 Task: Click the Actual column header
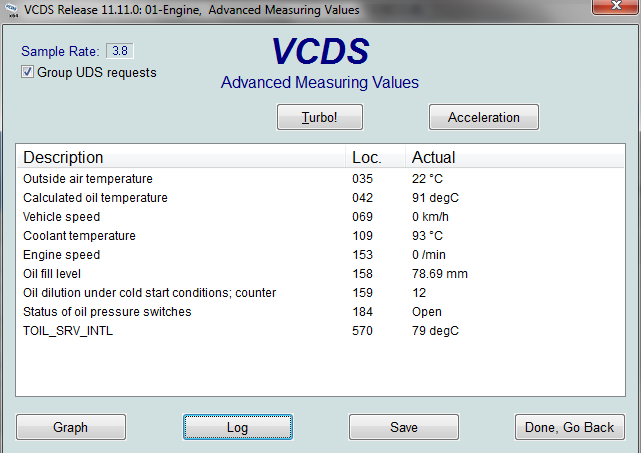(515, 157)
